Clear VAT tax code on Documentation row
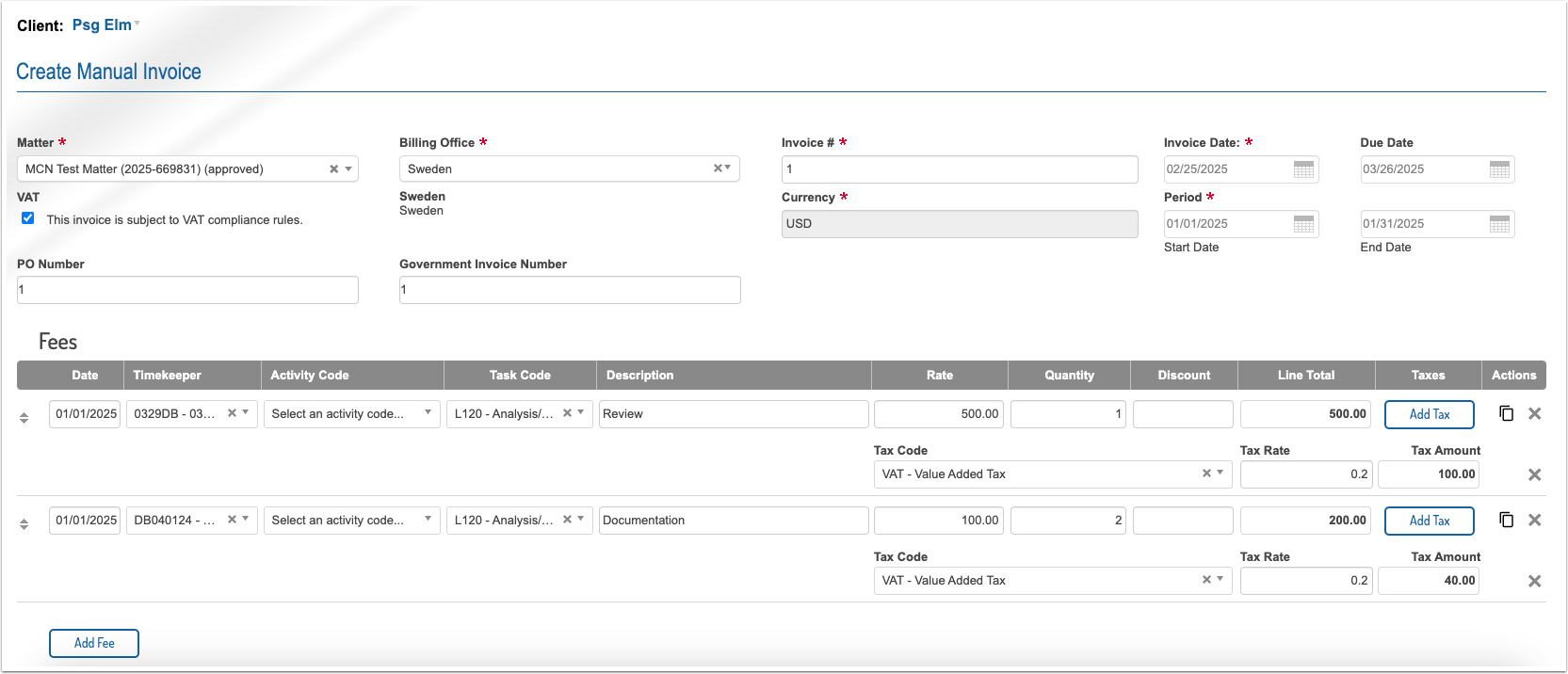The width and height of the screenshot is (1568, 674). (1206, 580)
